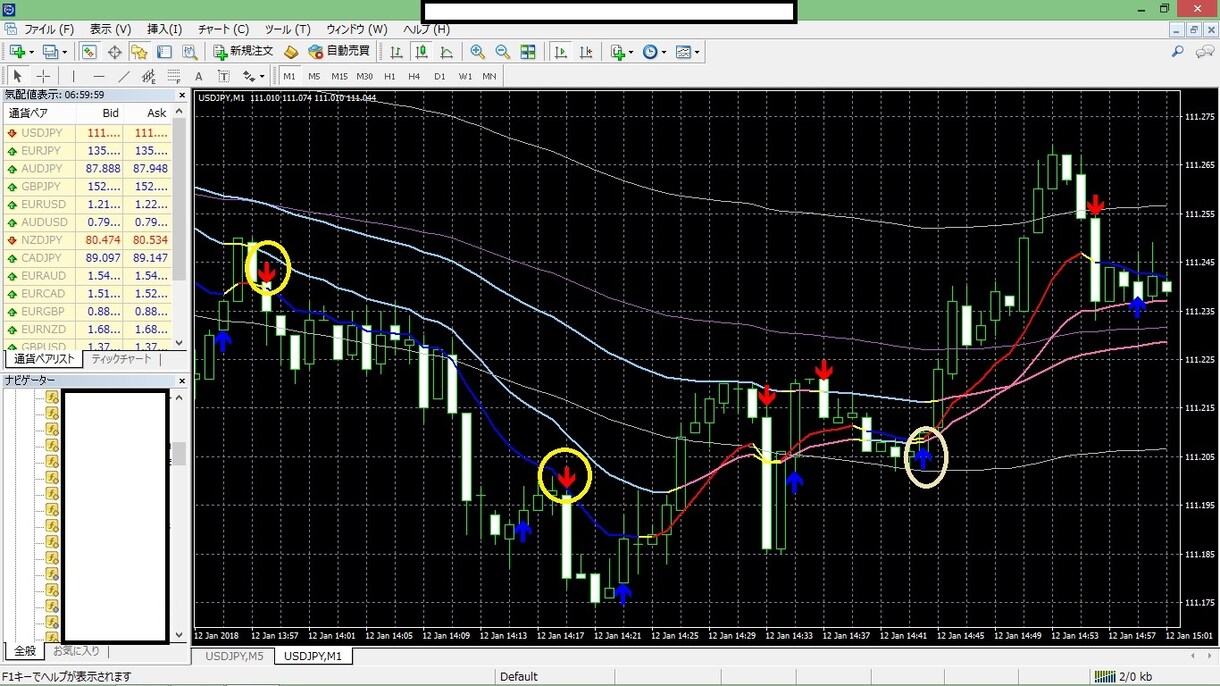This screenshot has width=1220, height=686.
Task: Pick the vertical line drawing tool
Action: point(74,76)
